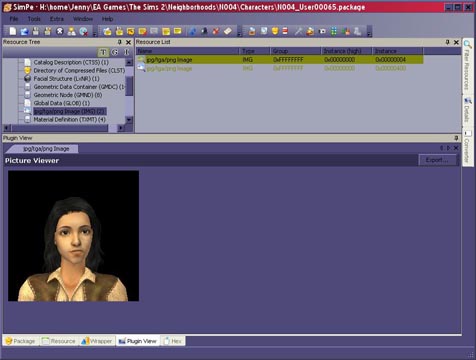Toggle the T view button in Resource Tree
Screen dimensions: 476x360
tap(103, 52)
